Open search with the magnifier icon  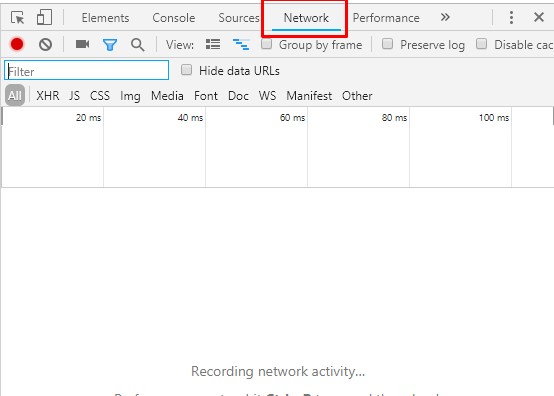(137, 45)
